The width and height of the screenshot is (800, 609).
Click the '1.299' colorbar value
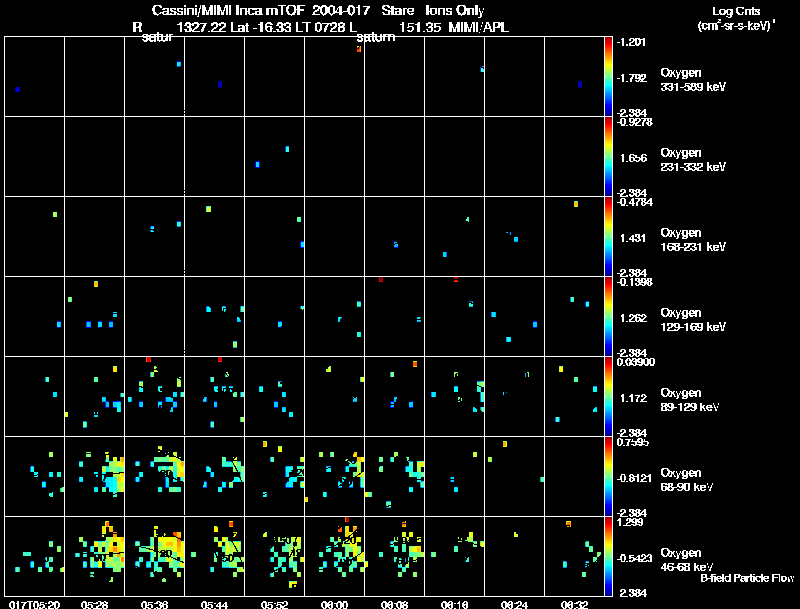click(630, 522)
